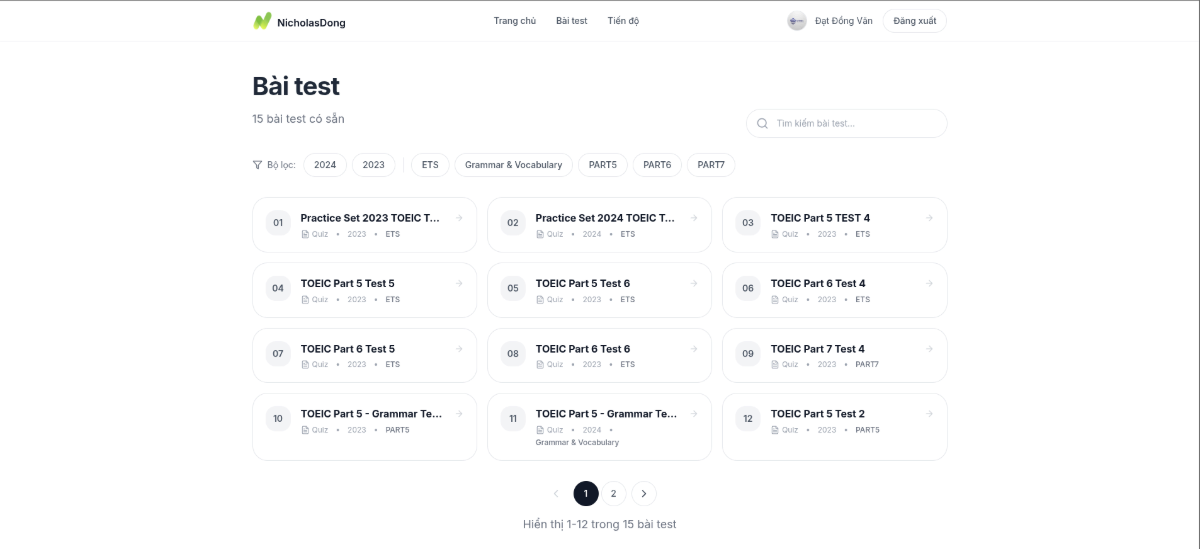This screenshot has width=1200, height=549.
Task: Click the previous page chevron
Action: pyautogui.click(x=556, y=493)
